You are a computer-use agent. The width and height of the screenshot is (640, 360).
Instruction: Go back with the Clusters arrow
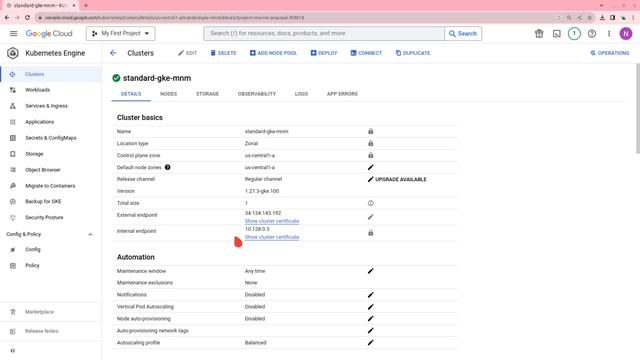(x=113, y=53)
